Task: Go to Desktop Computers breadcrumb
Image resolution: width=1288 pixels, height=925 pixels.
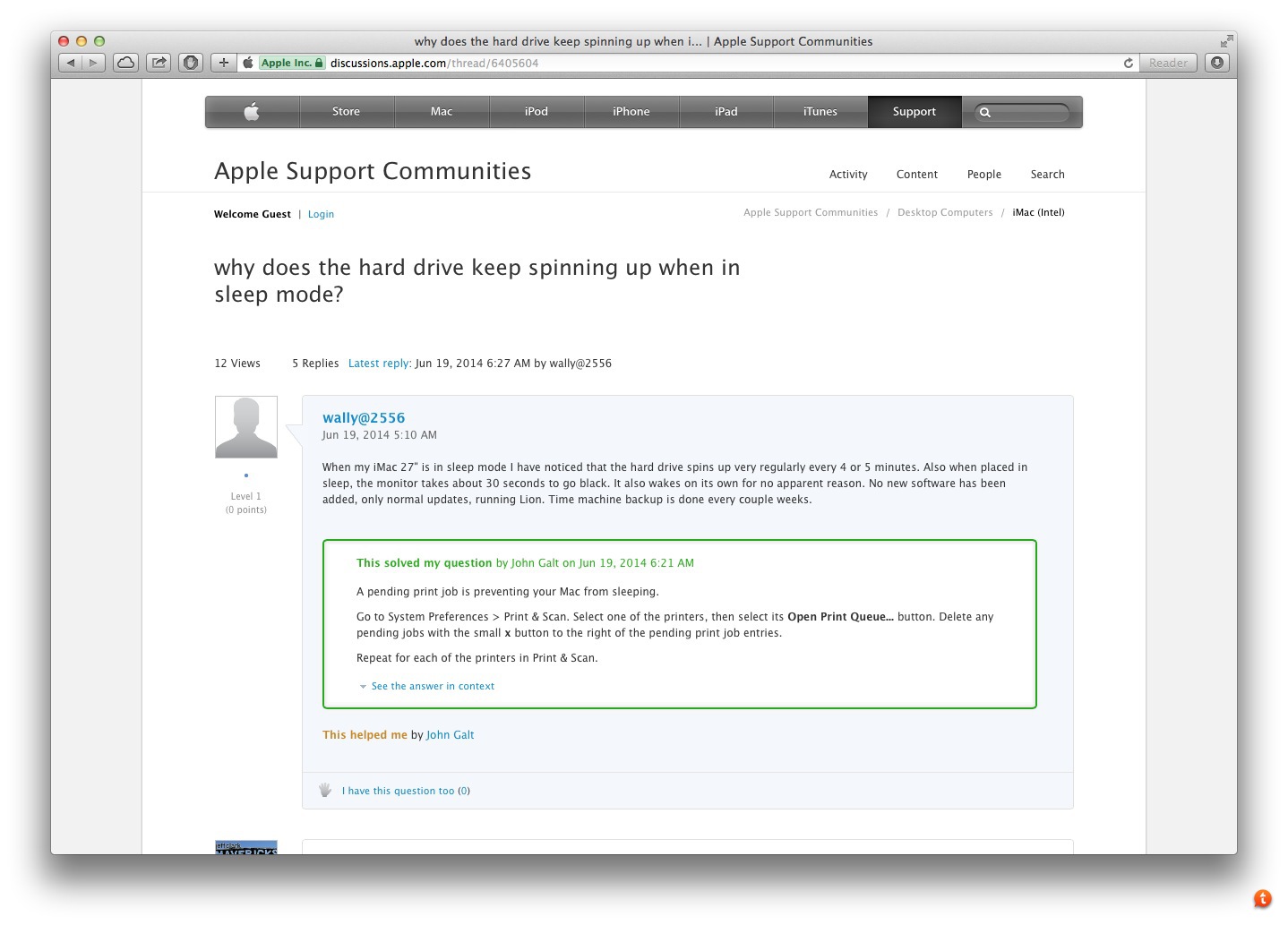Action: tap(945, 212)
